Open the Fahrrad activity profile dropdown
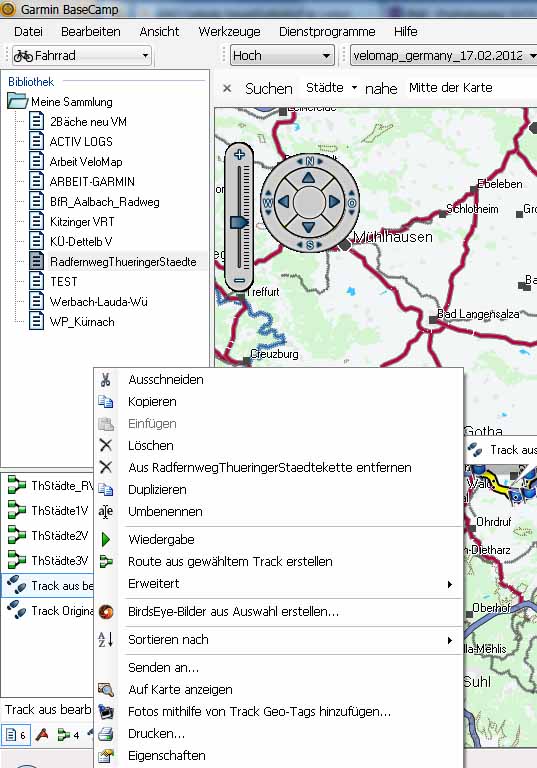Image resolution: width=537 pixels, height=768 pixels. coord(82,55)
